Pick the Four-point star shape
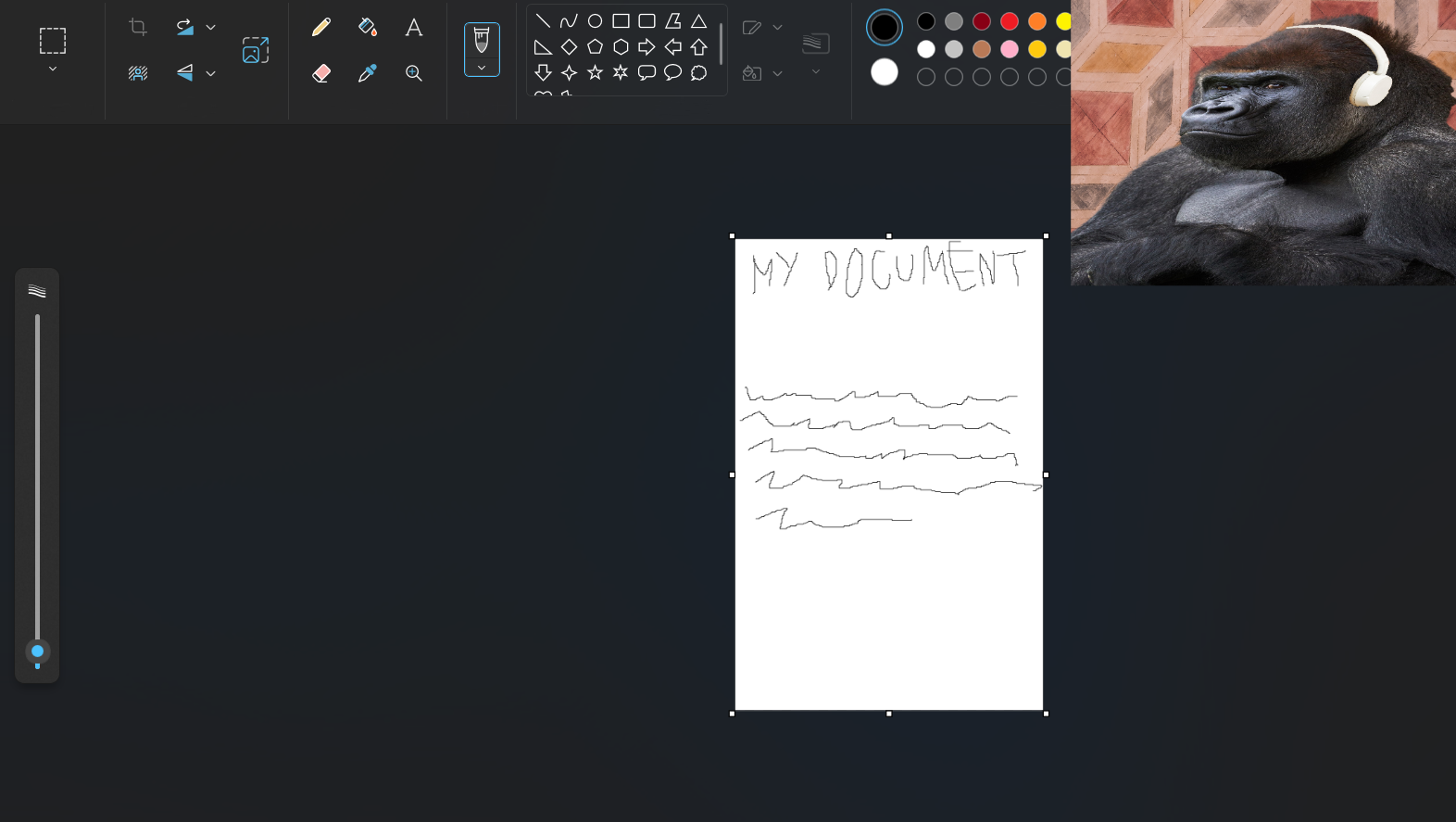This screenshot has width=1456, height=822. [569, 72]
